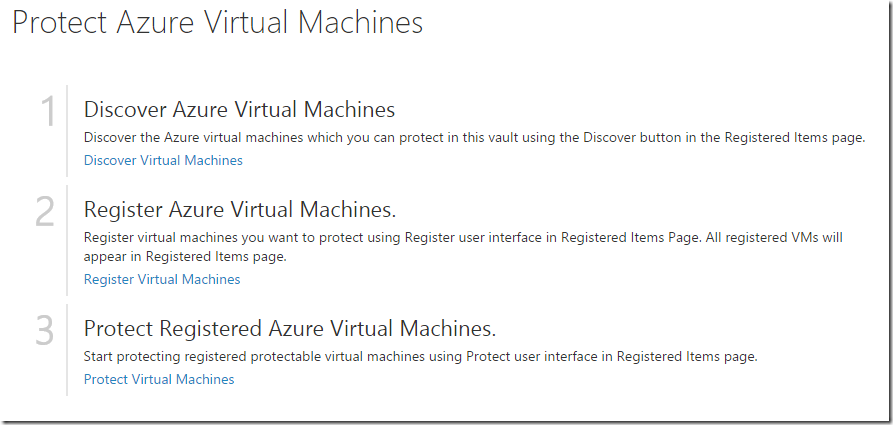Select the Protect Registered Azure Virtual Machines heading
893x425 pixels.
point(290,329)
